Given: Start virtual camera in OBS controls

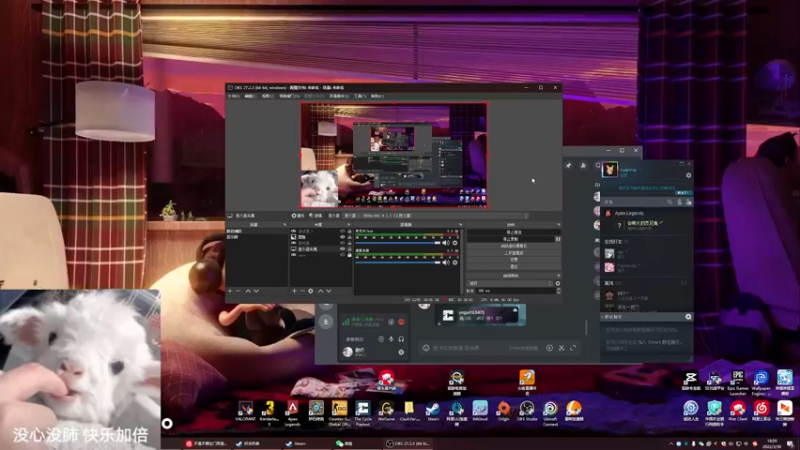Looking at the screenshot, I should click(514, 246).
